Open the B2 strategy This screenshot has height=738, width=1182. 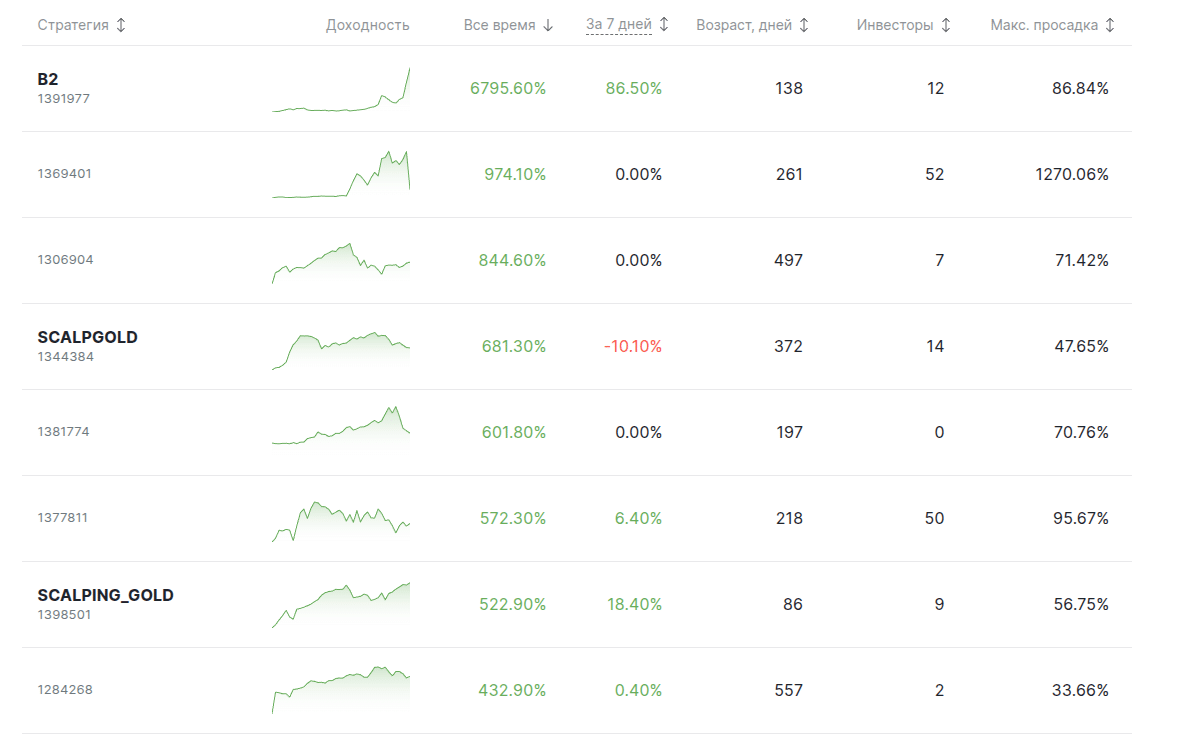(x=48, y=79)
